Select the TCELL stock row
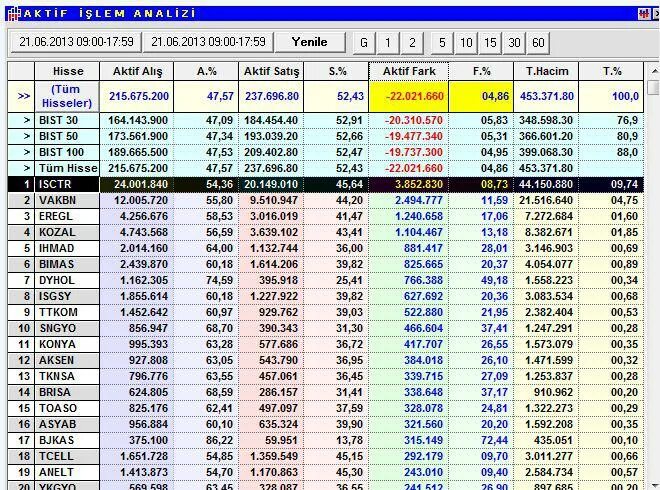The image size is (660, 490). 326,456
